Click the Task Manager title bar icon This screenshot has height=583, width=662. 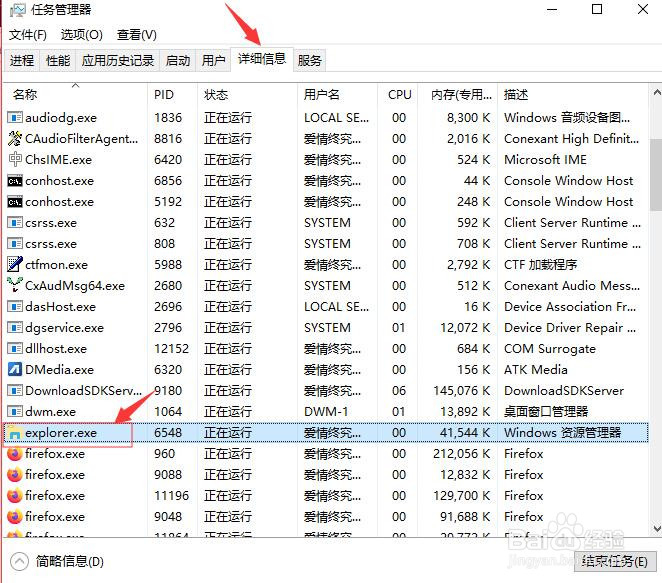pyautogui.click(x=18, y=10)
